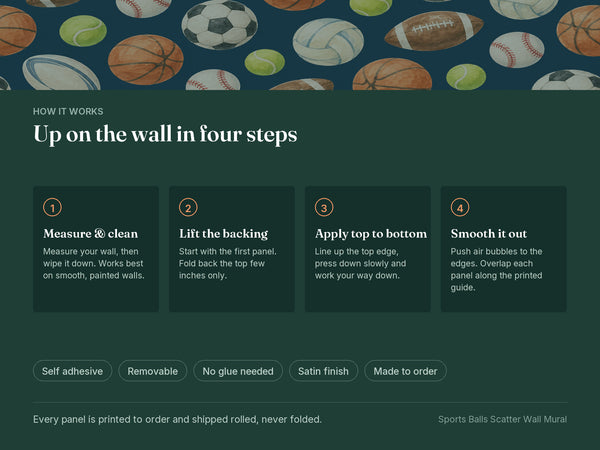Select the Made to order tag
The image size is (600, 450).
[x=405, y=371]
